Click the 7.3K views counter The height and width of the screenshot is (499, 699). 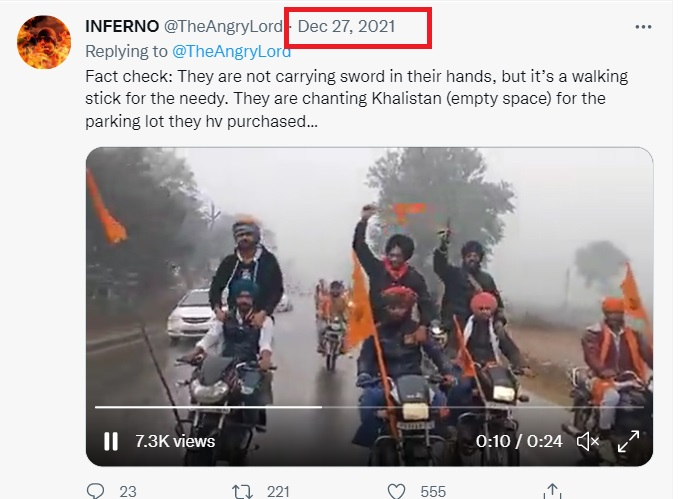point(174,441)
